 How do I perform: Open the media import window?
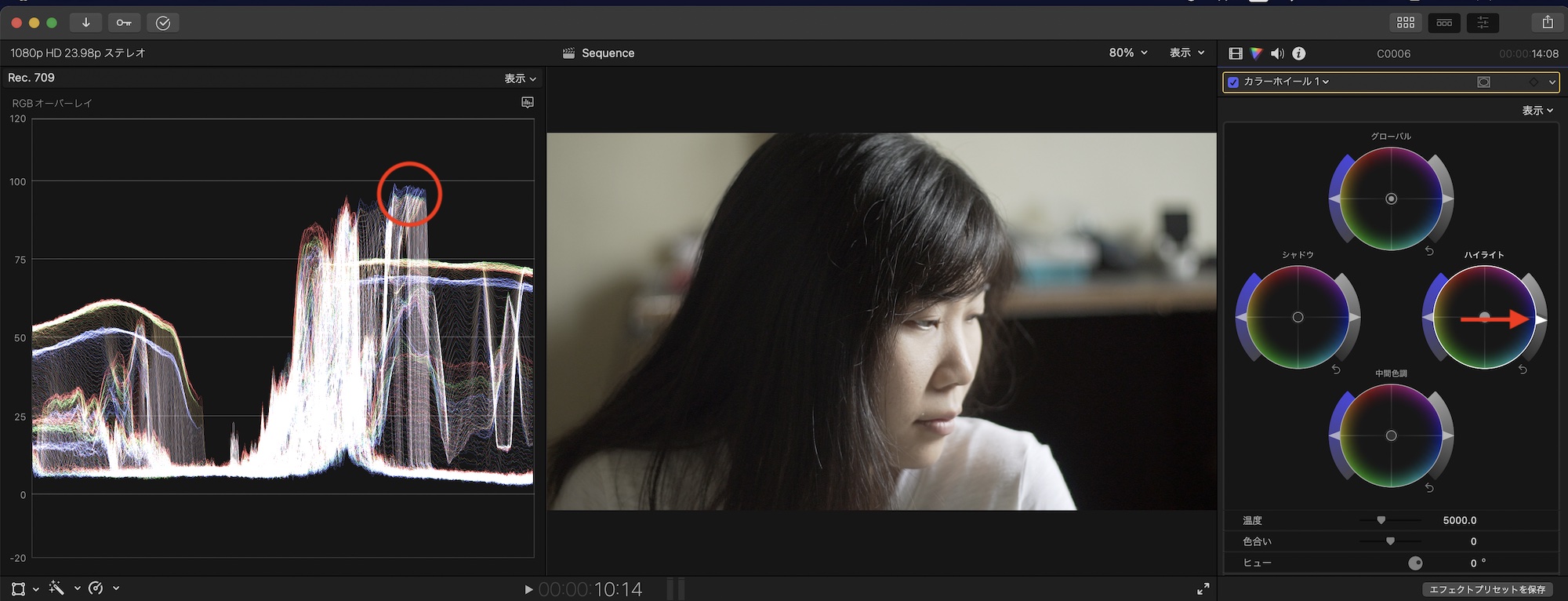coord(85,23)
